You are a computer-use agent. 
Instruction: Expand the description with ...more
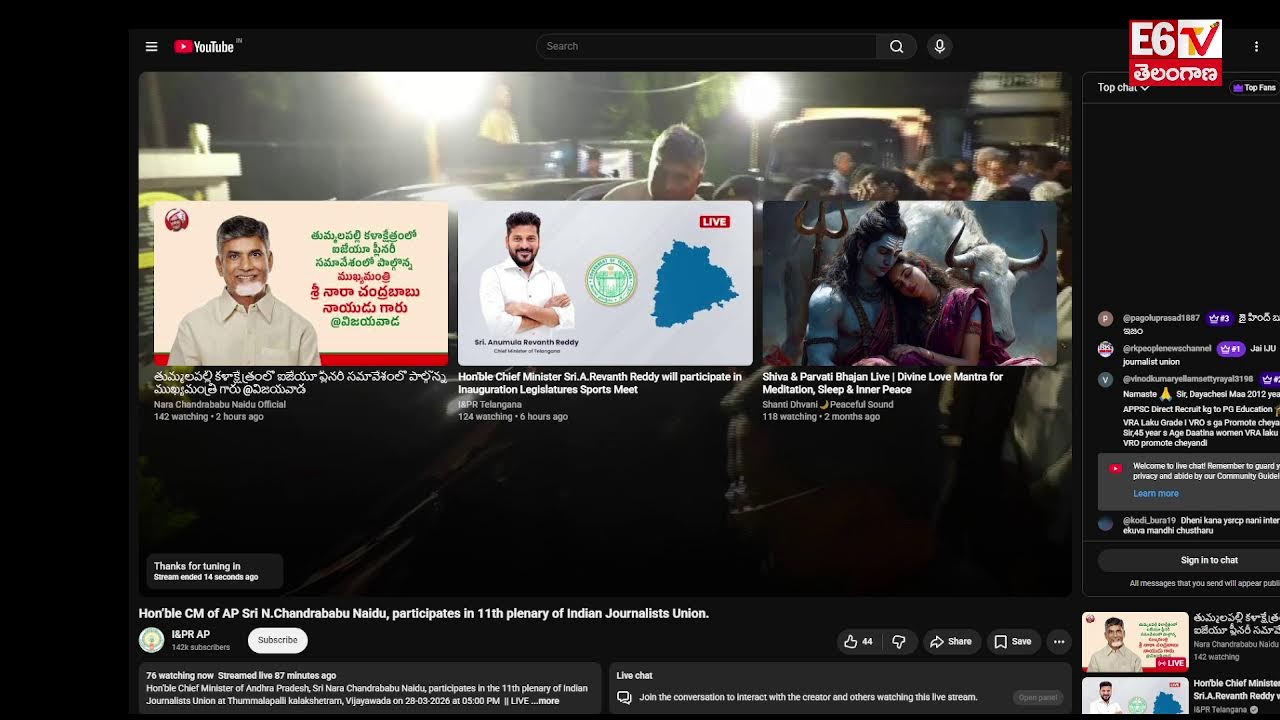click(x=545, y=701)
